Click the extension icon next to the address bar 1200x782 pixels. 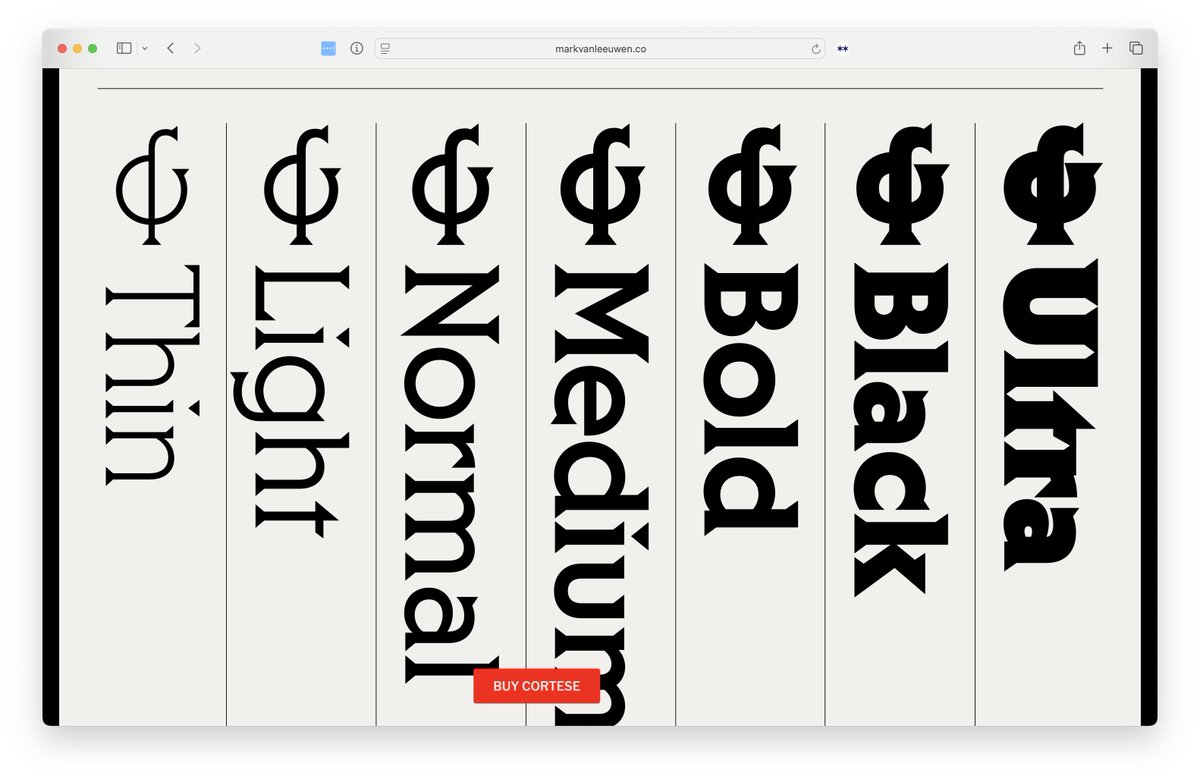843,48
